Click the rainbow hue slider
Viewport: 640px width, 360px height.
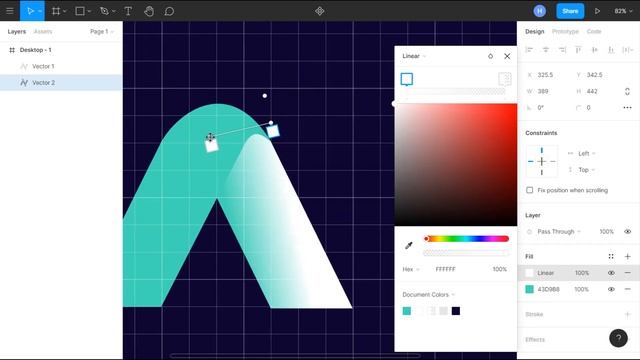[x=466, y=239]
